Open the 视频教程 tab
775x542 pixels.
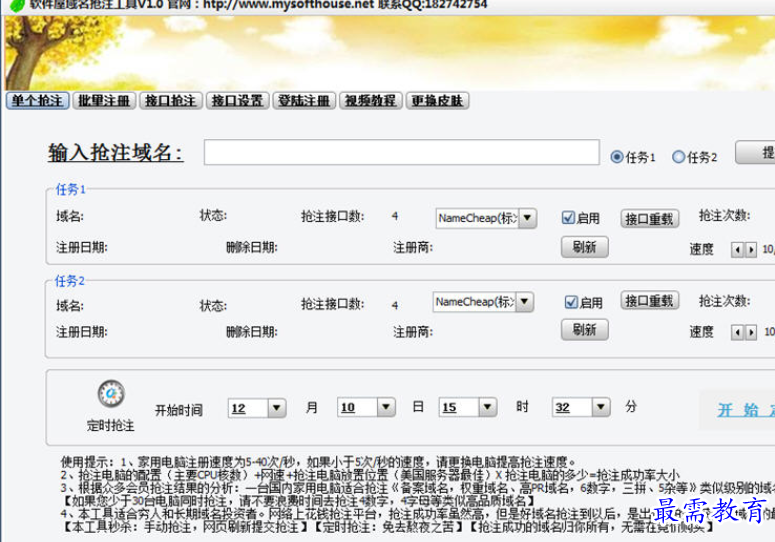pos(371,101)
